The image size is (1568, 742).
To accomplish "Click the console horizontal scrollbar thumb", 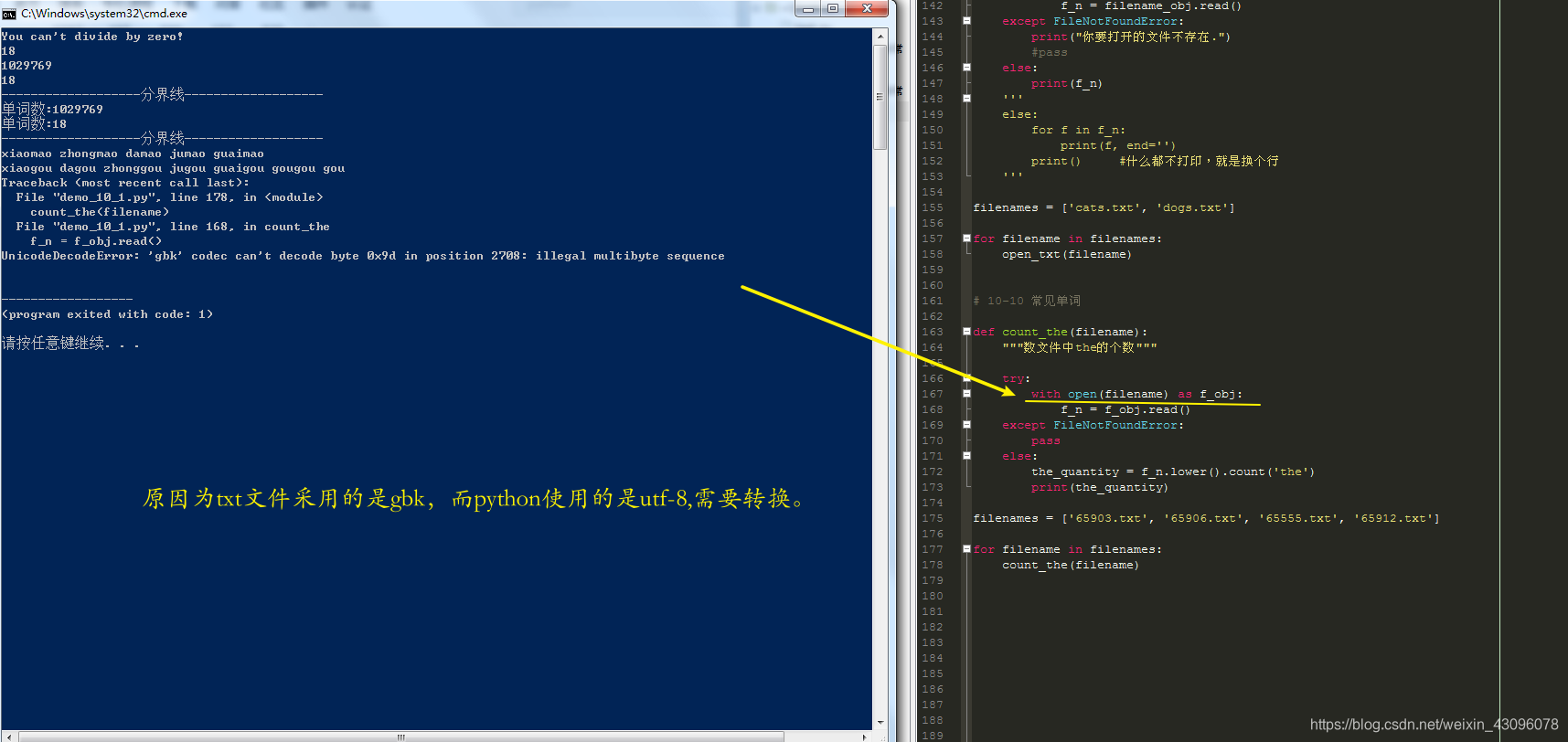I will click(400, 737).
